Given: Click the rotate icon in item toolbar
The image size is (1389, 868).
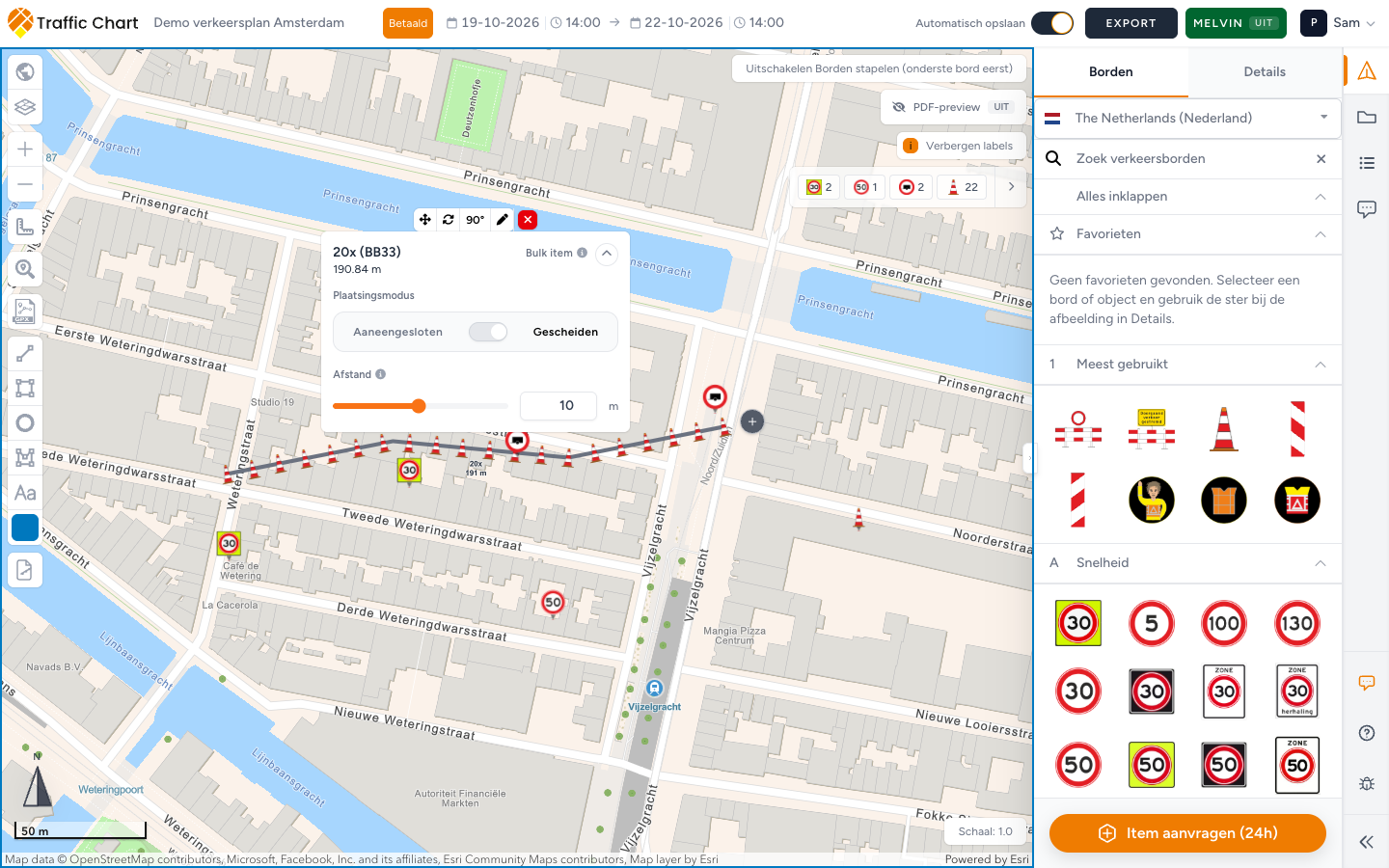Looking at the screenshot, I should pos(449,220).
